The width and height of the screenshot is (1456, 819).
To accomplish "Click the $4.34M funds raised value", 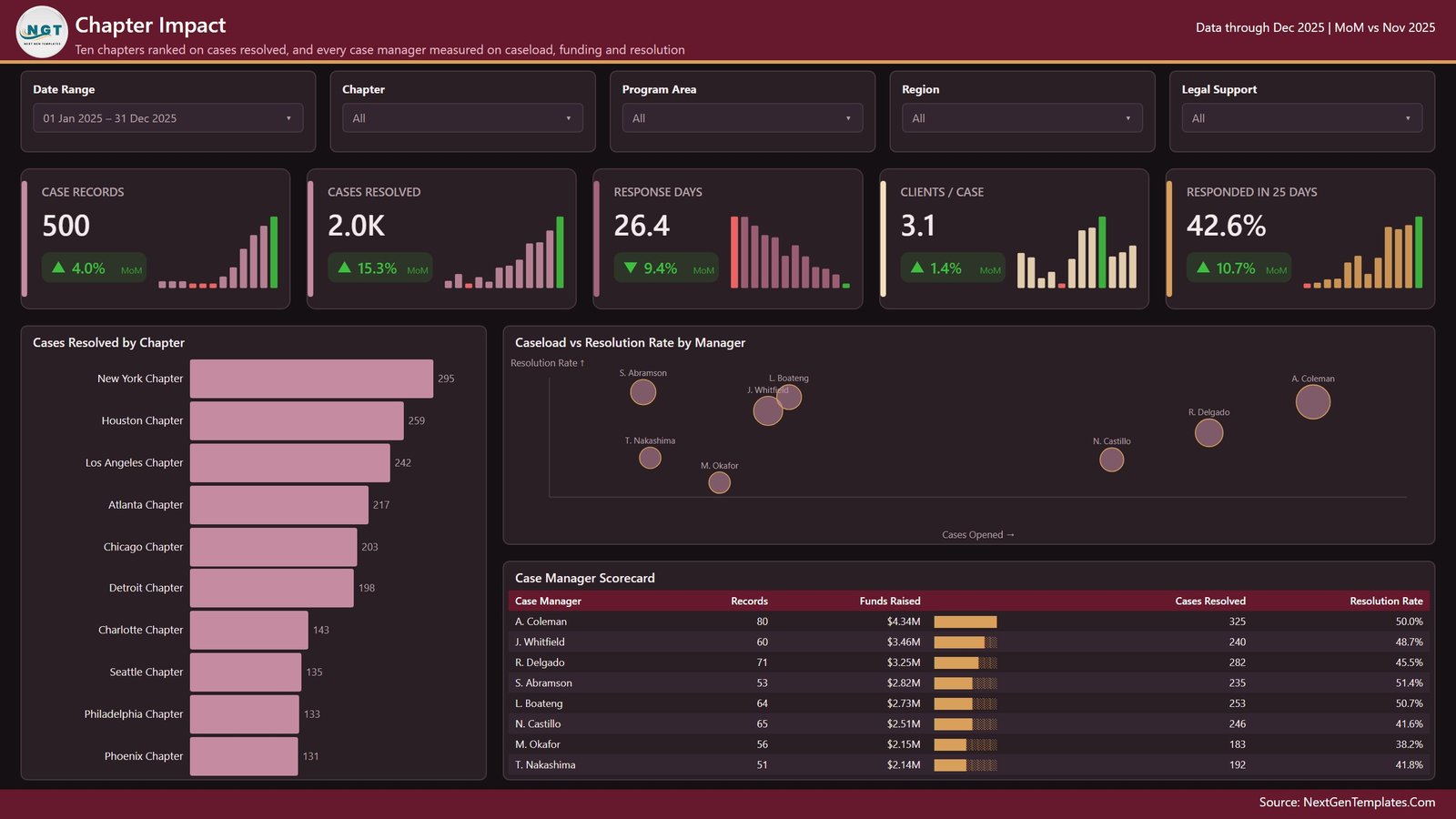I will tap(904, 622).
